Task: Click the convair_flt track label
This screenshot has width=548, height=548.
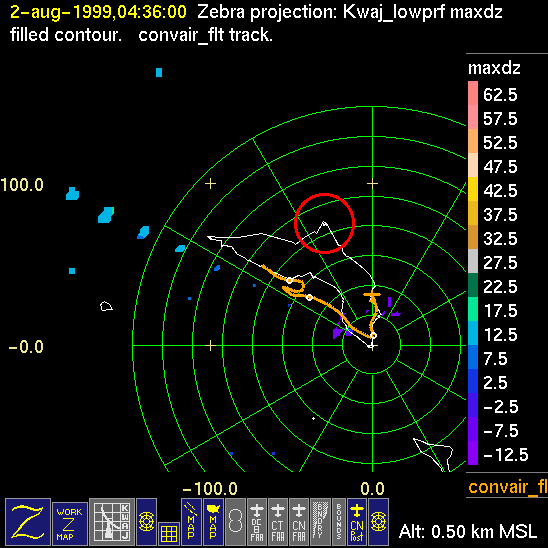Action: coord(508,486)
